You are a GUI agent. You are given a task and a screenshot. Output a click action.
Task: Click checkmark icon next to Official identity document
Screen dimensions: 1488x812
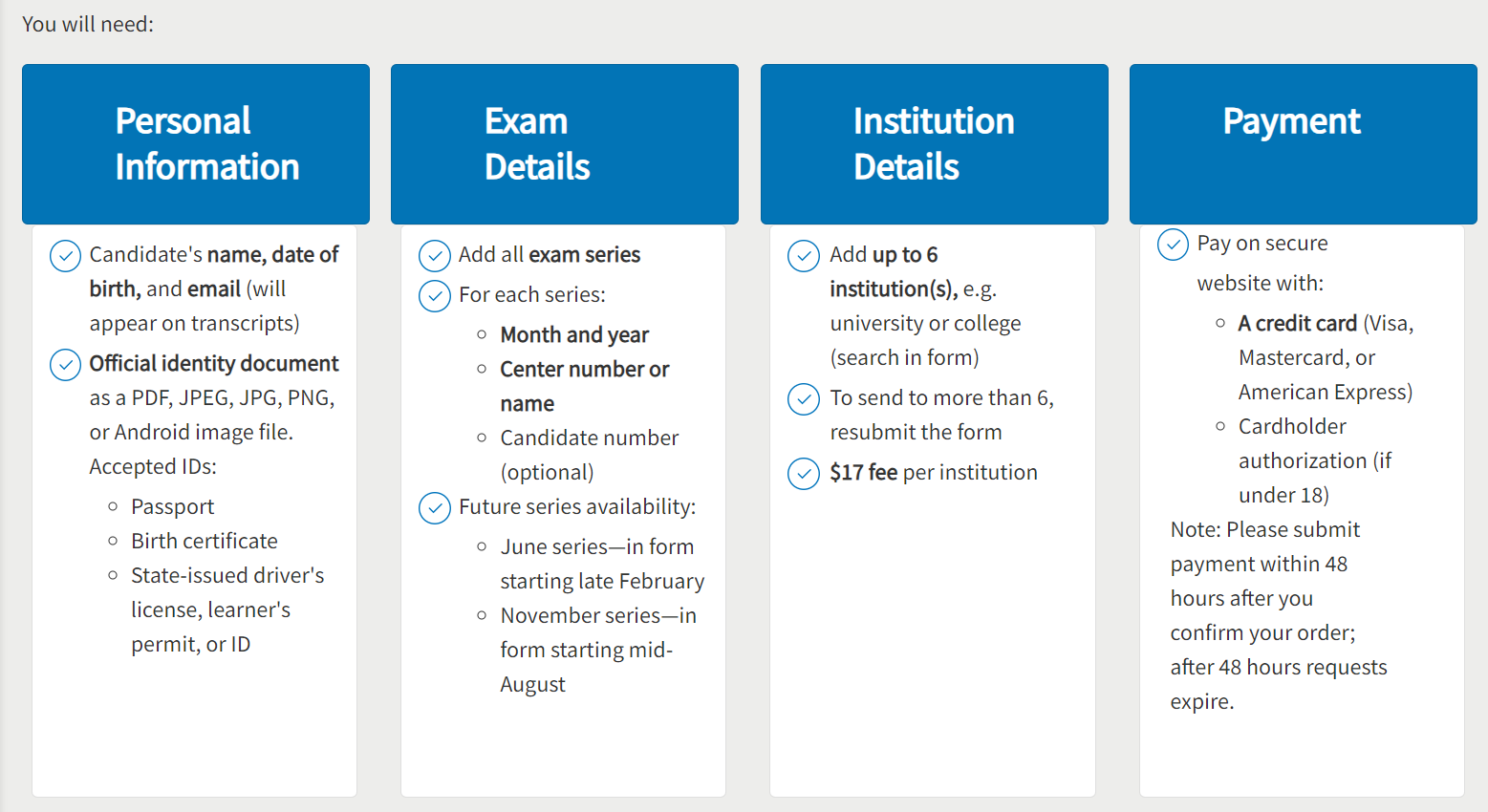pyautogui.click(x=65, y=365)
